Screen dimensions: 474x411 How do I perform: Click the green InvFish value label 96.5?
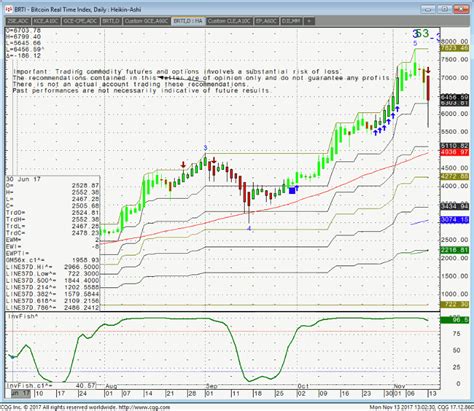[455, 320]
